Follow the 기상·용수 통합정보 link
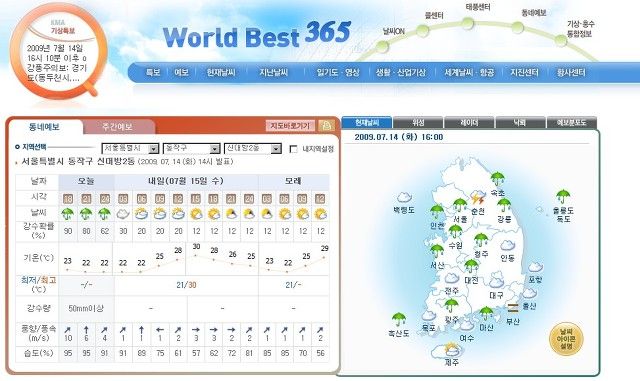 click(580, 29)
